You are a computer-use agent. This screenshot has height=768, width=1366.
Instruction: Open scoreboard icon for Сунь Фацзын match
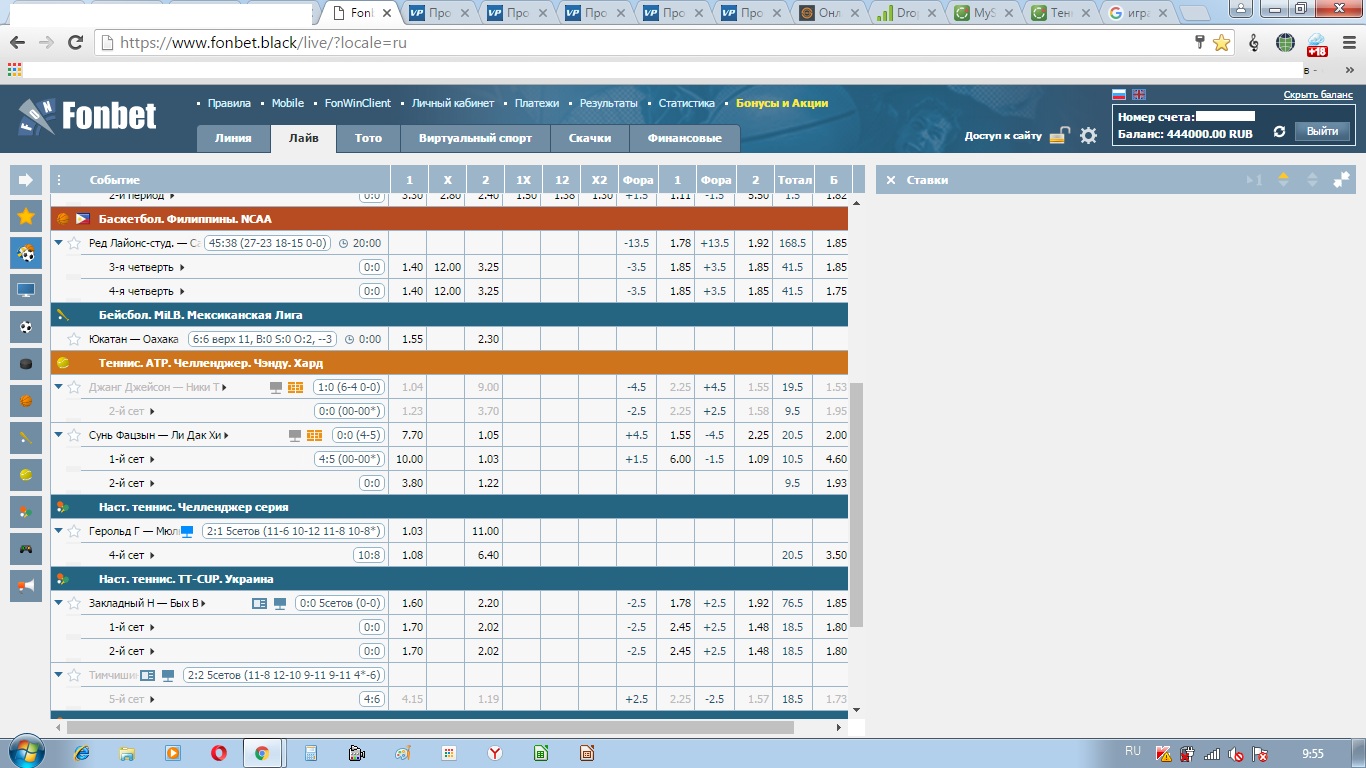click(314, 435)
